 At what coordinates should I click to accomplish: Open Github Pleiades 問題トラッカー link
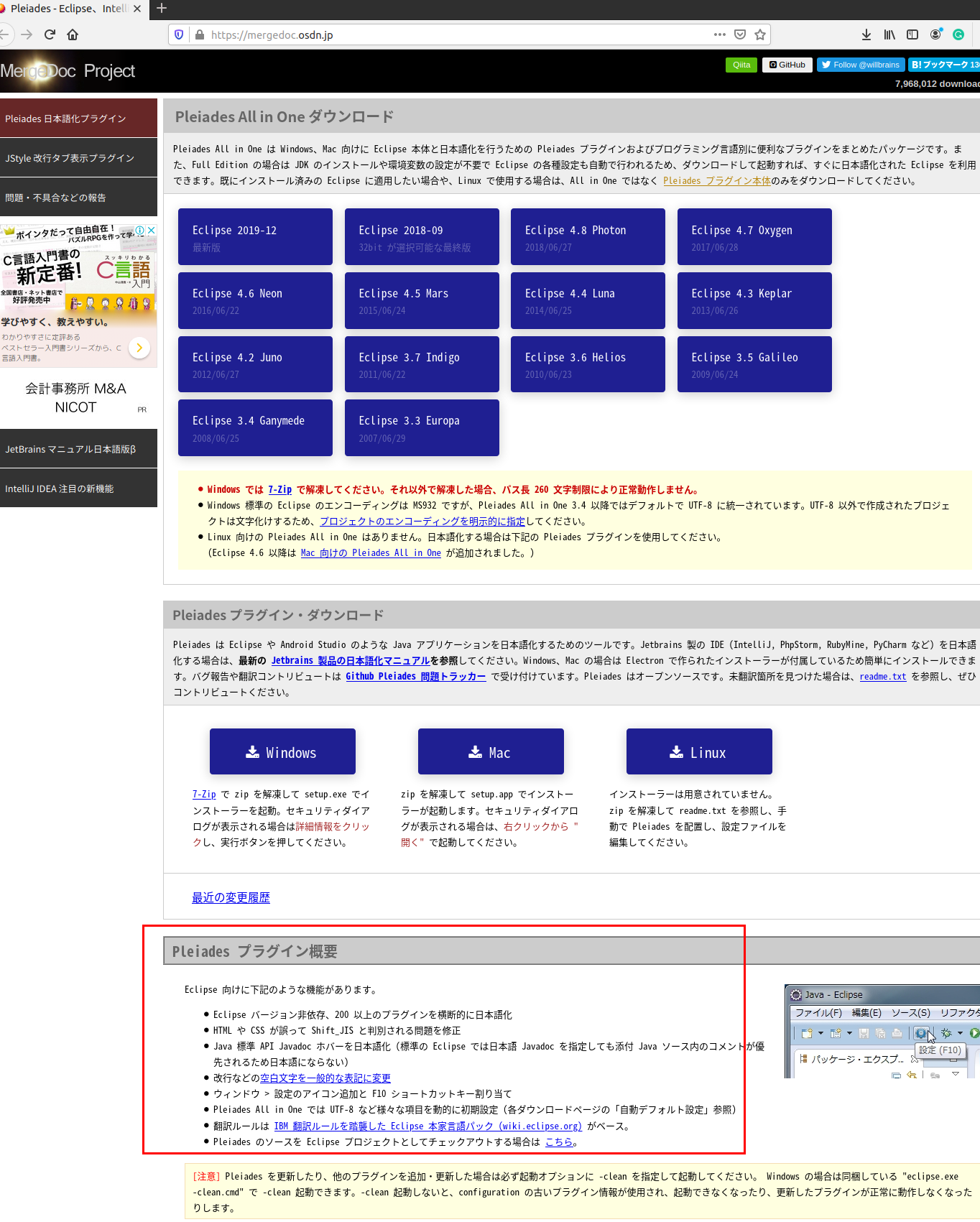[x=416, y=677]
